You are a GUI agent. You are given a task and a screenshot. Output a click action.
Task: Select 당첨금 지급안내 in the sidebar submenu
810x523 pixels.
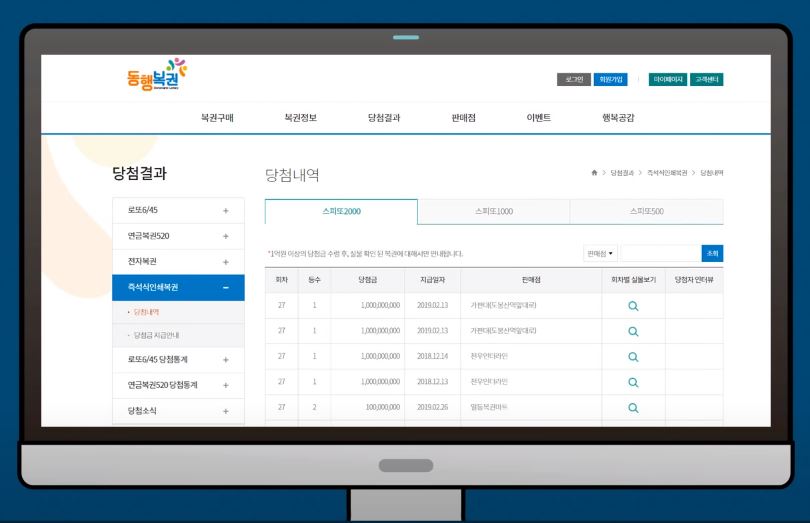pyautogui.click(x=157, y=335)
